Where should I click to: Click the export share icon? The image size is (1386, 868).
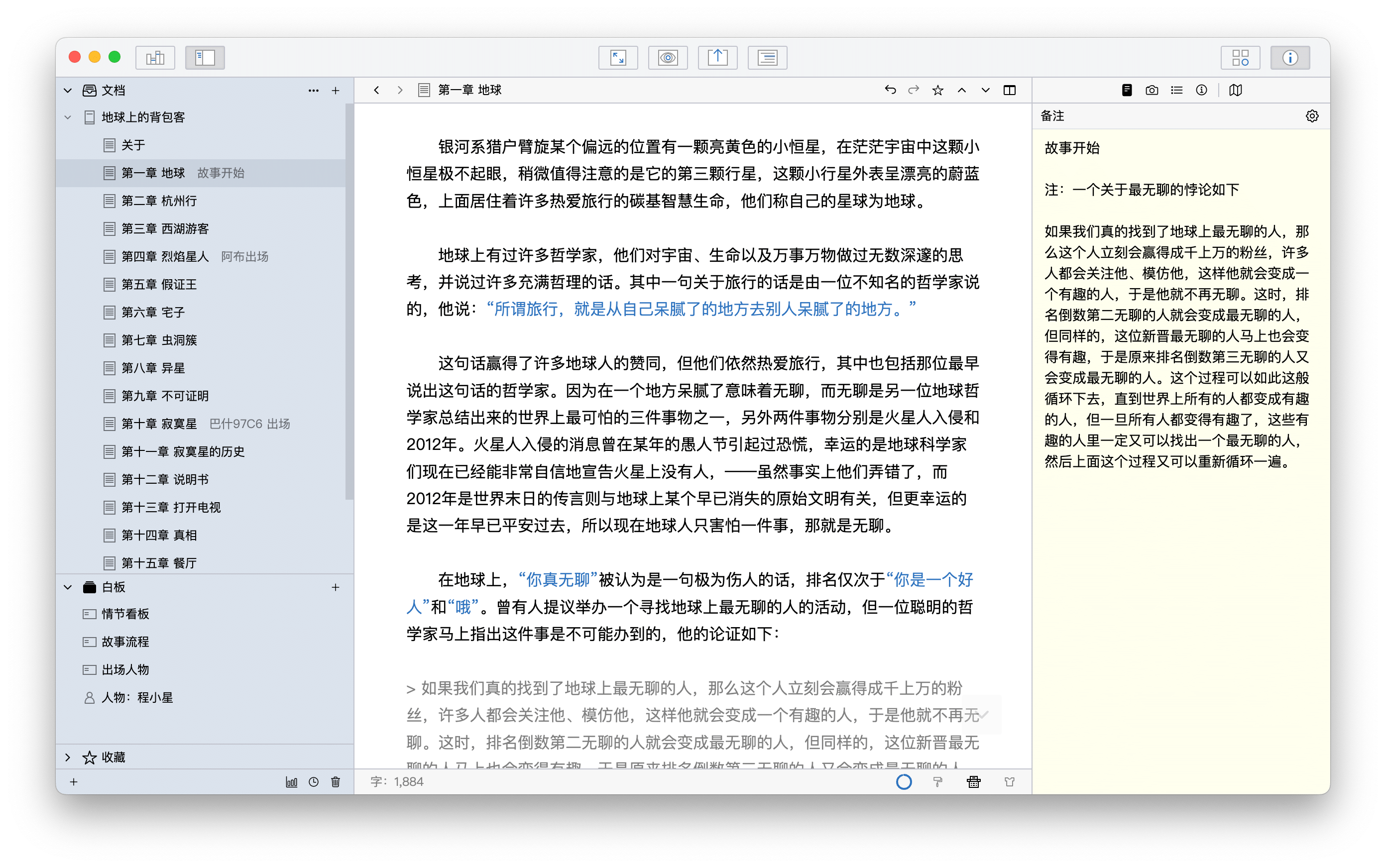coord(717,57)
